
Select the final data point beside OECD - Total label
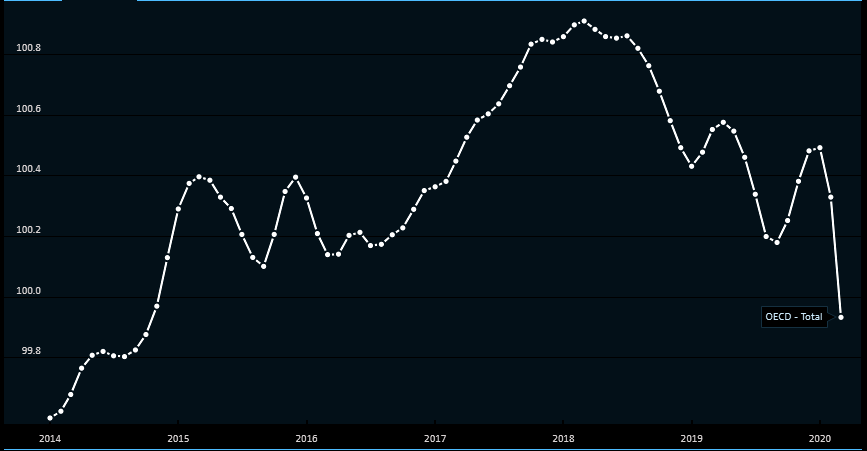click(x=841, y=317)
